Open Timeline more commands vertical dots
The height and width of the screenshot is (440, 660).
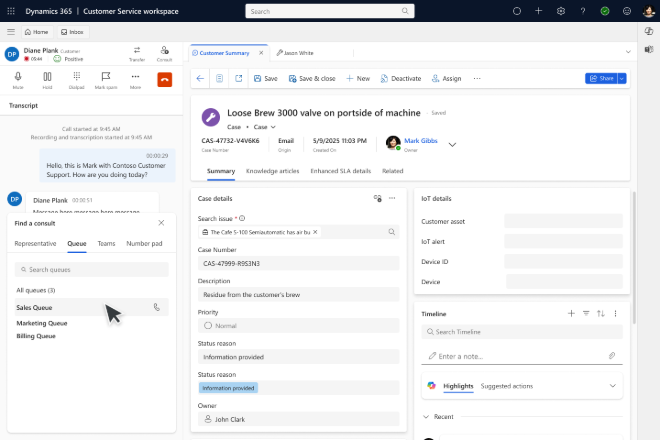pos(615,314)
